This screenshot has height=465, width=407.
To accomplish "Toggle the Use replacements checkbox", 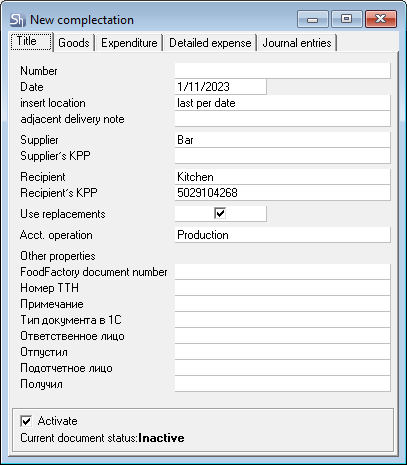I will 220,213.
